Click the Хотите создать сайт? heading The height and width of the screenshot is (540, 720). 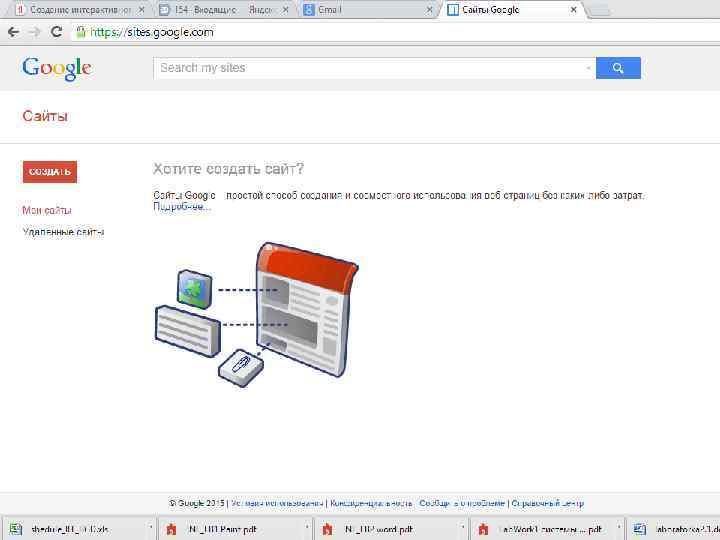(x=228, y=169)
